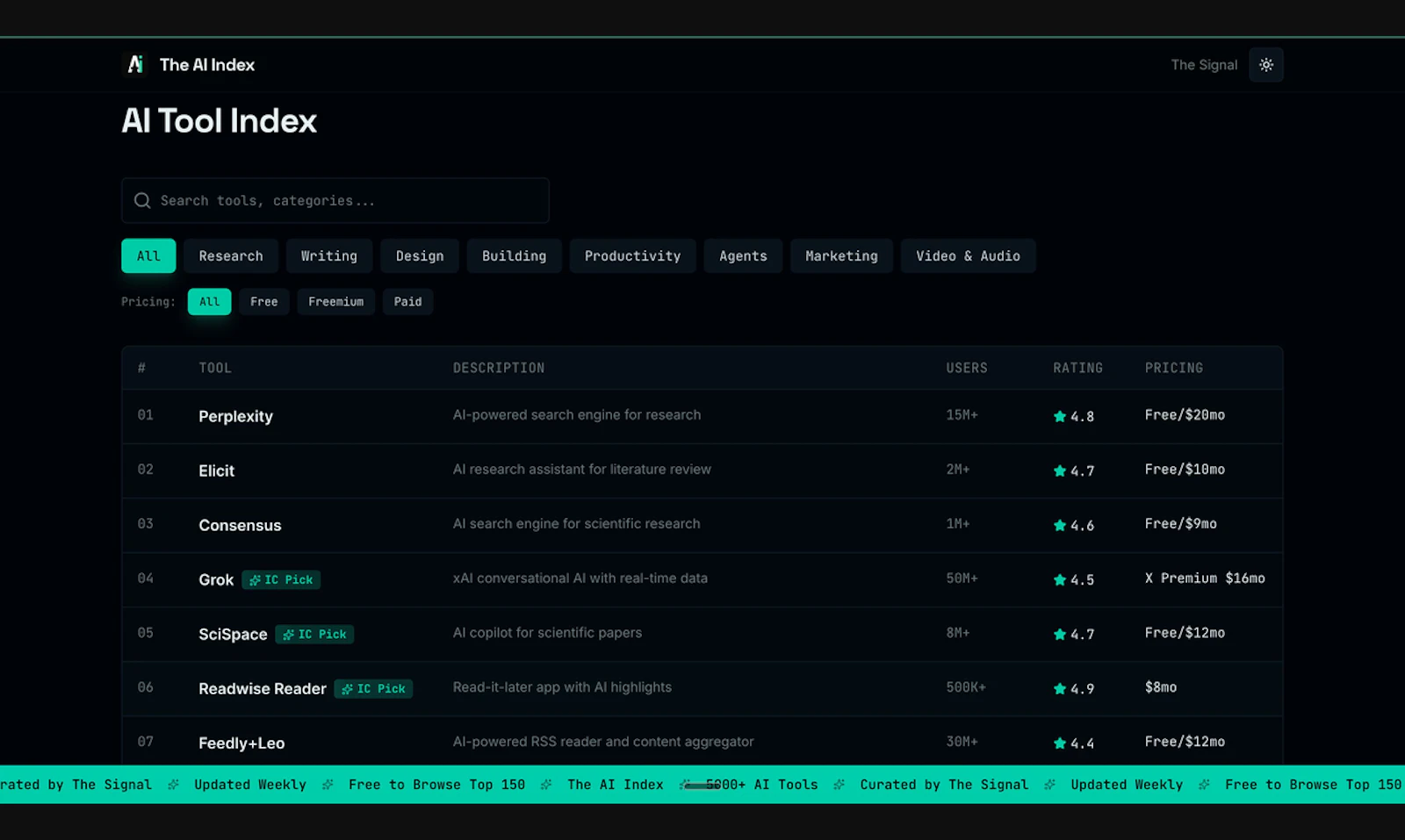
Task: Click Readwise Reader's $8mo price
Action: pos(1161,686)
